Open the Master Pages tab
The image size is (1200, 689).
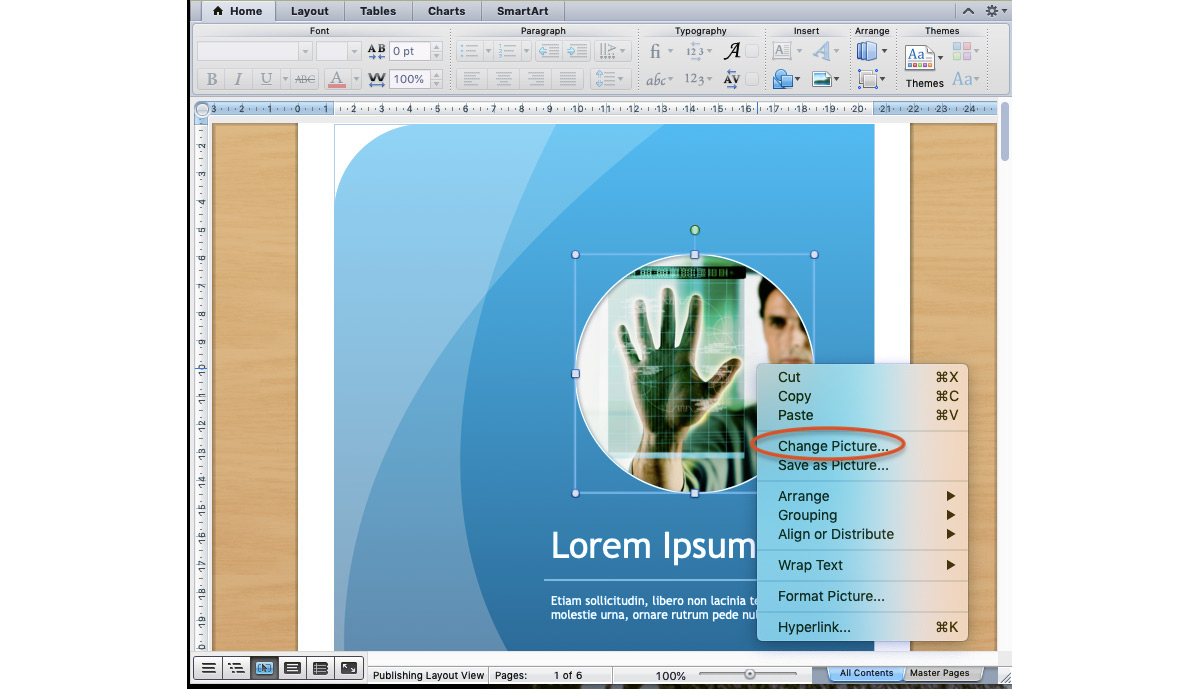(x=939, y=673)
